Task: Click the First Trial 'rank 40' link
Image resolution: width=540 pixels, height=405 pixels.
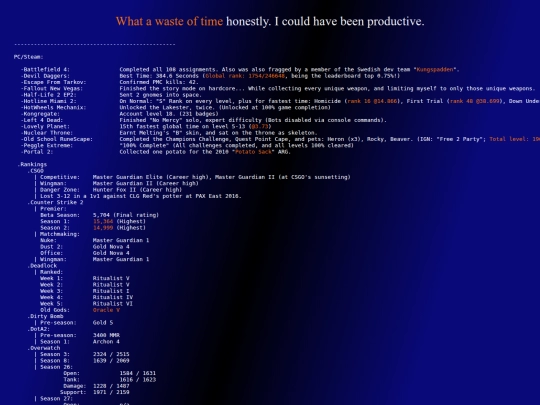Action: coord(474,101)
